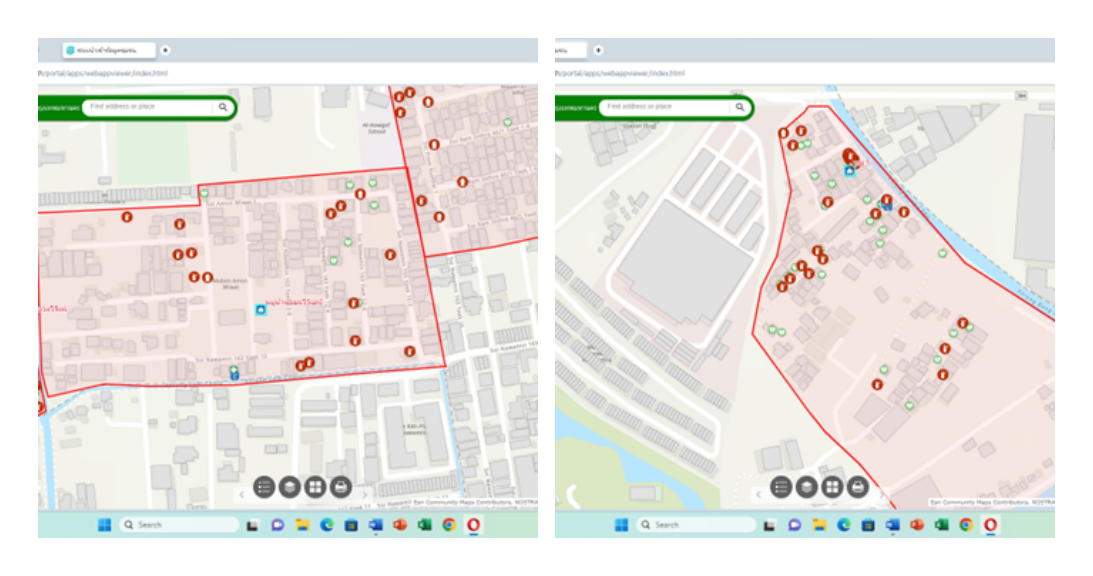The image size is (1093, 576).
Task: Open the basemap gallery widget in left map
Action: click(314, 486)
